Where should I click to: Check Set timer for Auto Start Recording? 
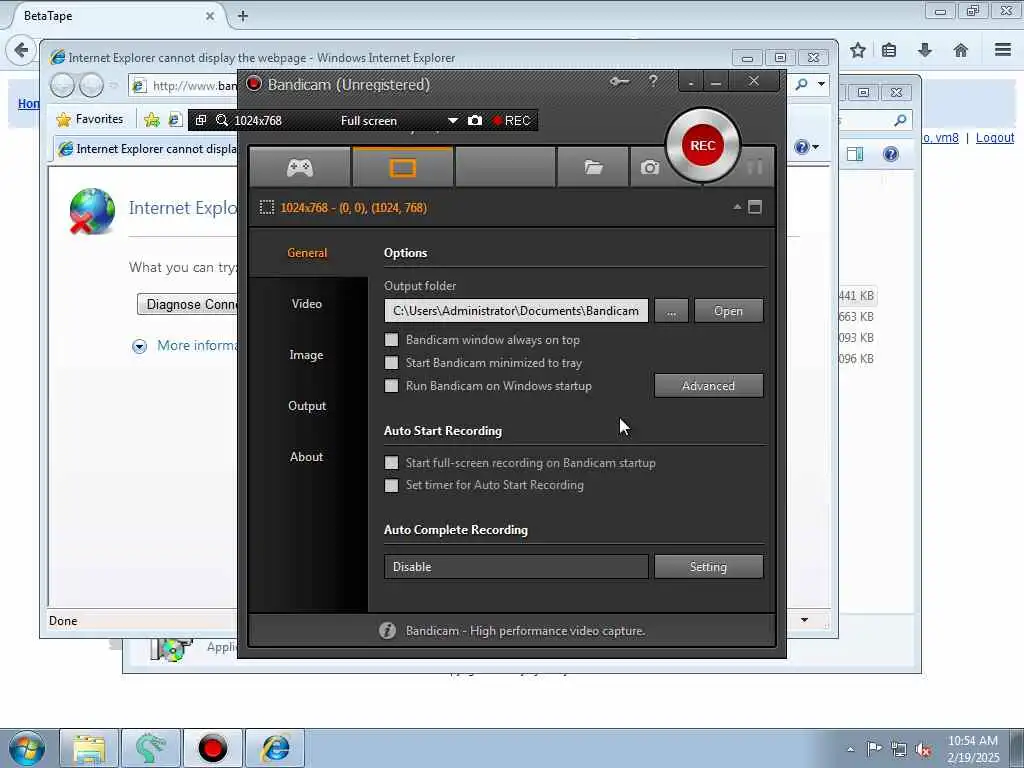[x=391, y=485]
